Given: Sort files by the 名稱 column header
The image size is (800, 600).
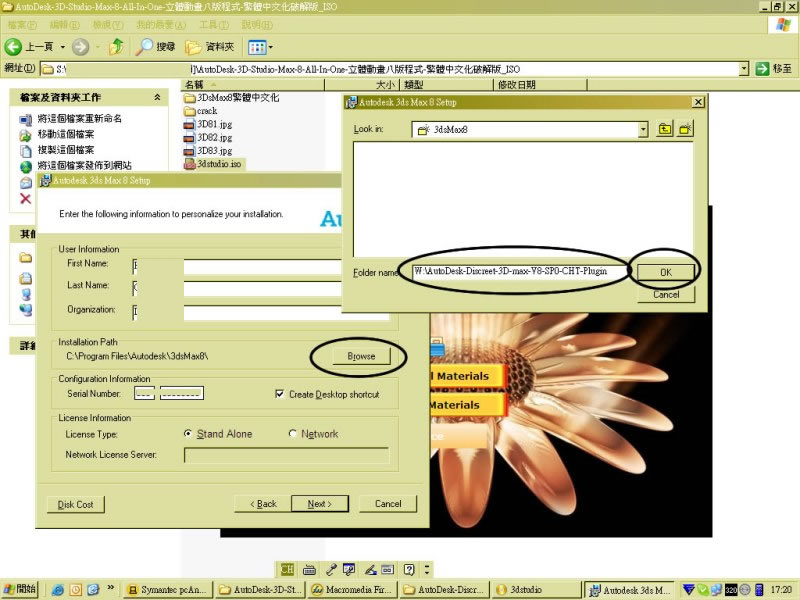Looking at the screenshot, I should [x=253, y=85].
